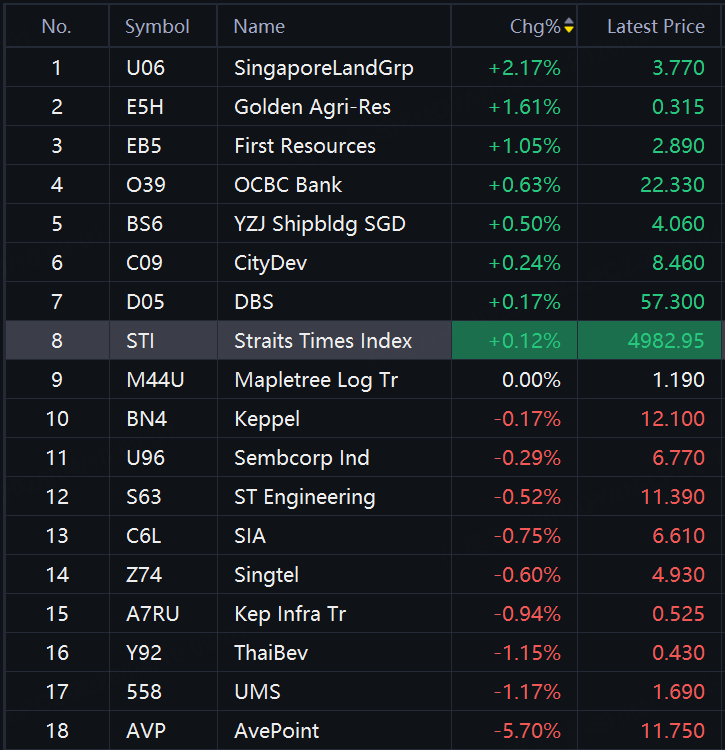Select symbol U06

point(145,68)
